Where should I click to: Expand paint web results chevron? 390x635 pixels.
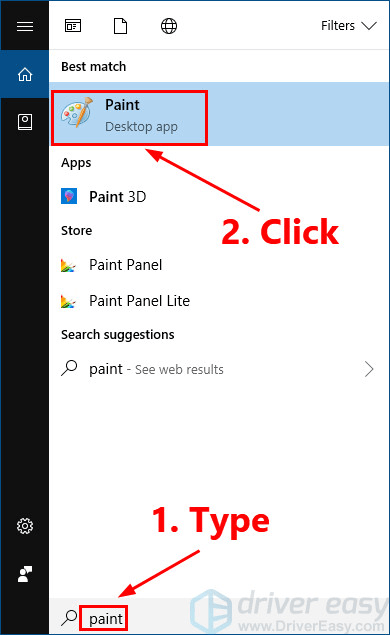(369, 369)
